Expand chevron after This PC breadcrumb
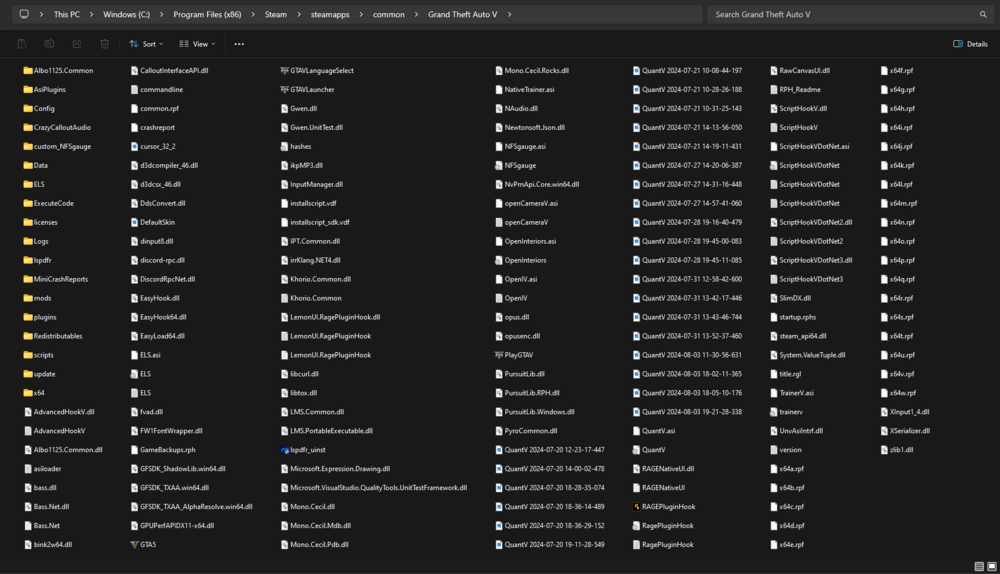Image resolution: width=1000 pixels, height=574 pixels. [x=92, y=14]
